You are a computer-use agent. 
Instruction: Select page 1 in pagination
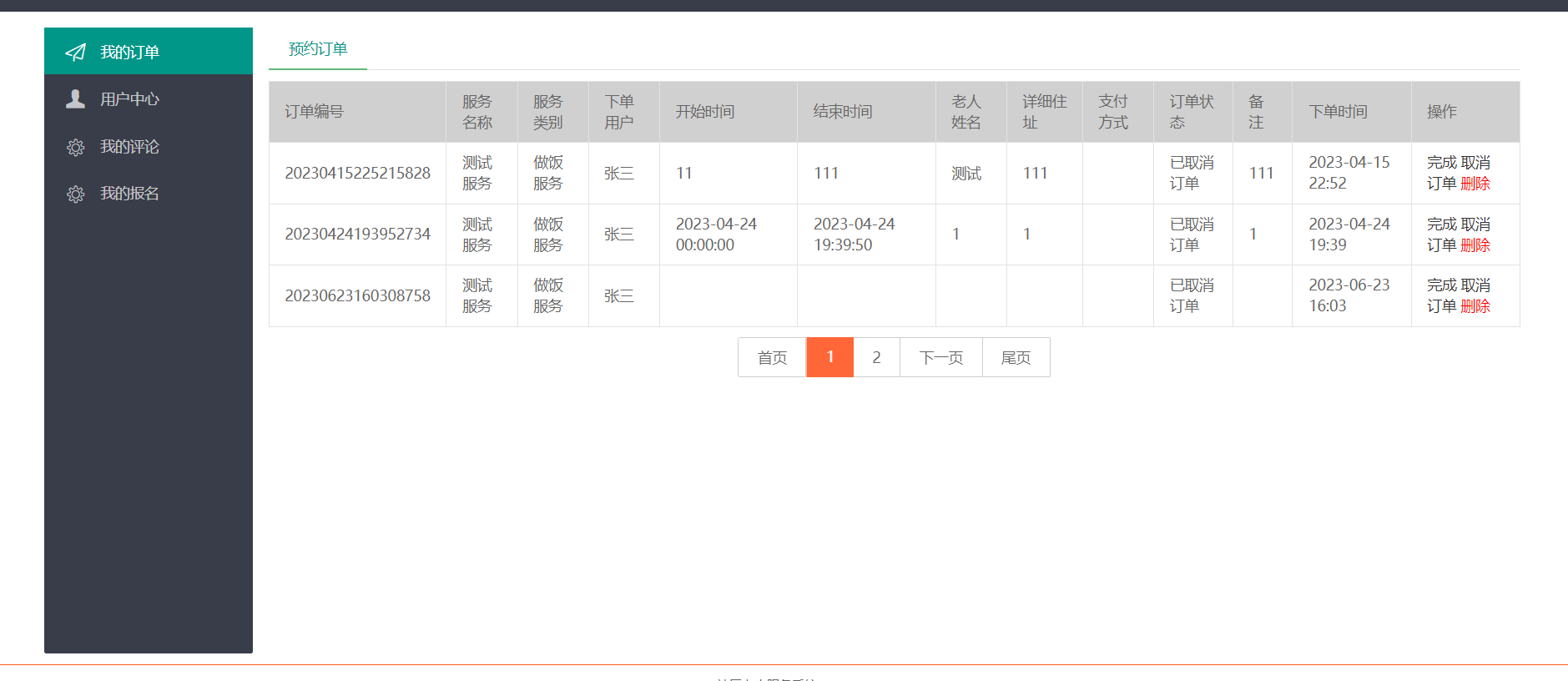[x=830, y=357]
